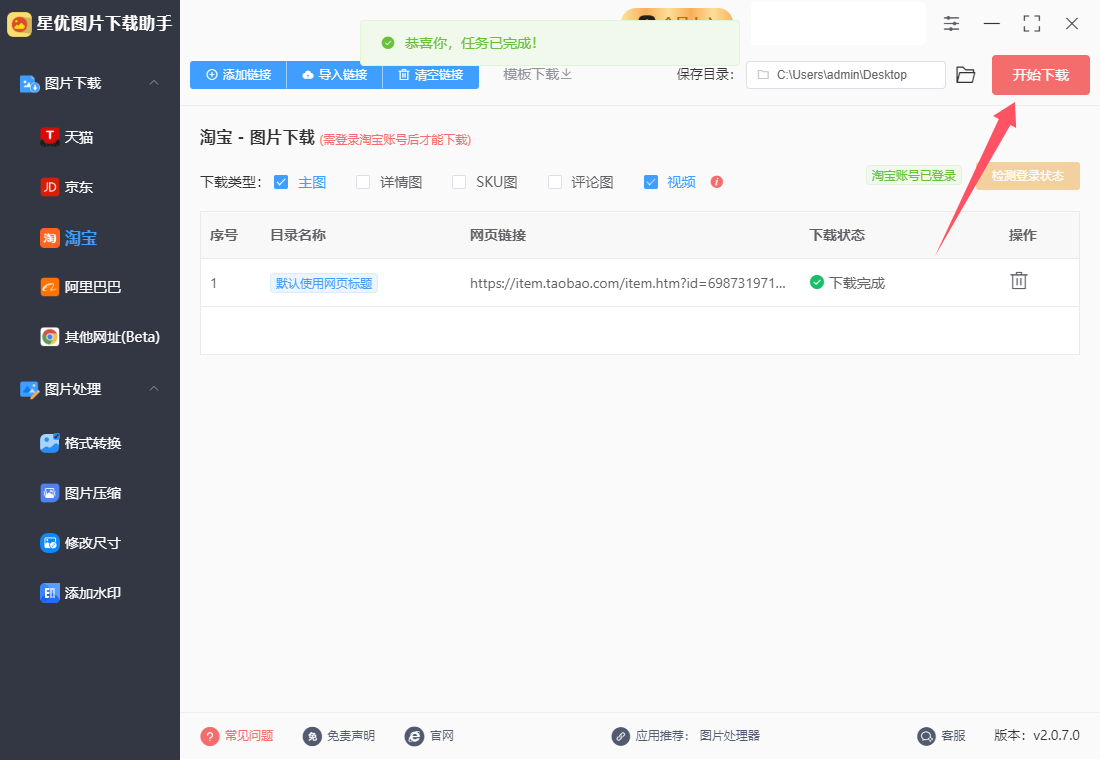Click the Chrome icon beside 其他网址
Image resolution: width=1100 pixels, height=760 pixels.
[x=50, y=337]
